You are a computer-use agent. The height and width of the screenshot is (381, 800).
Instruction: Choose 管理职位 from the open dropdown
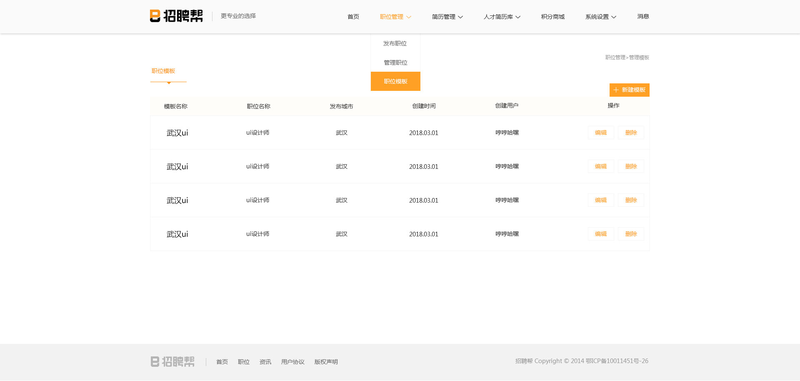(x=395, y=63)
